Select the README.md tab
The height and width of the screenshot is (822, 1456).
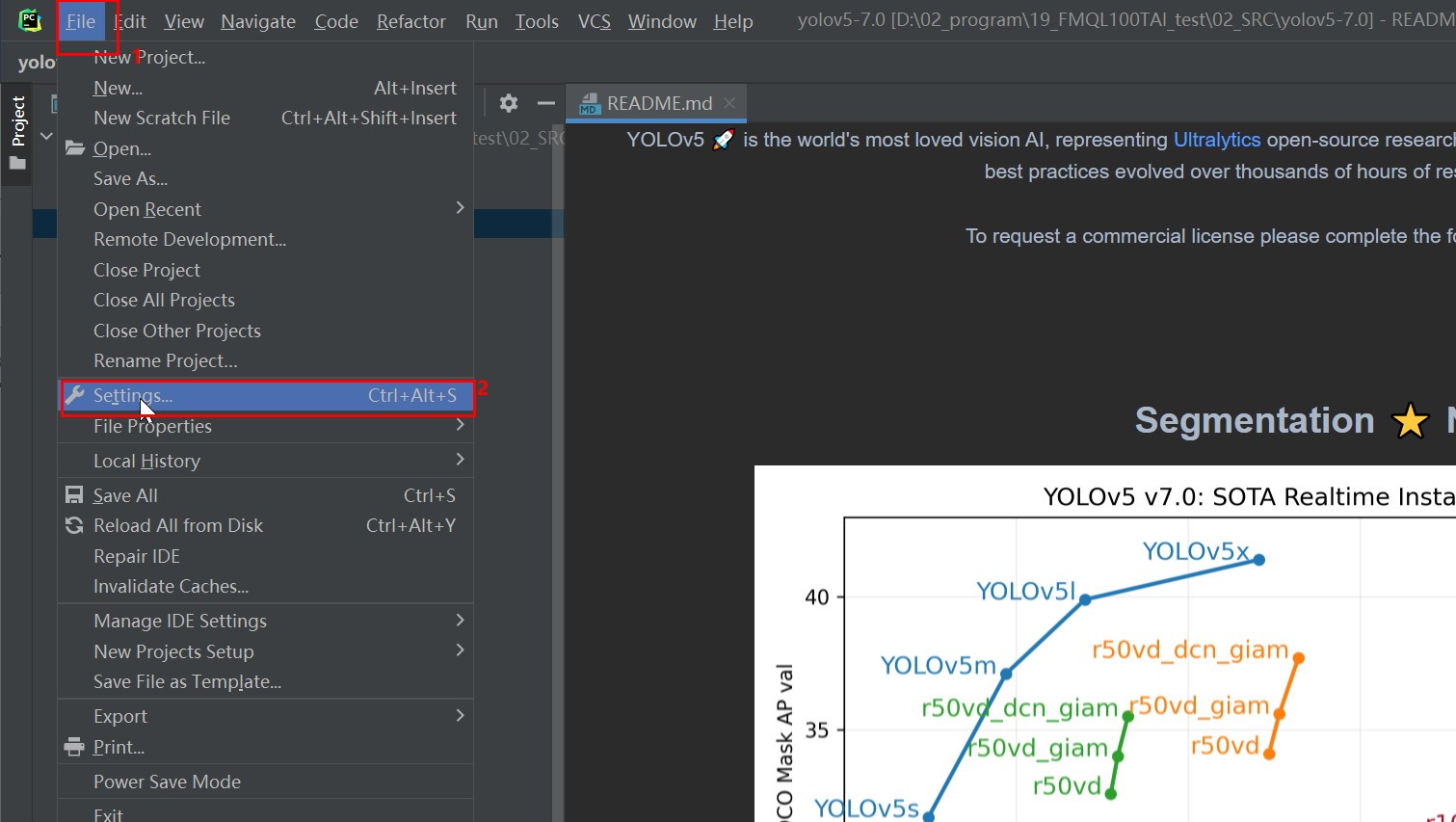click(658, 103)
